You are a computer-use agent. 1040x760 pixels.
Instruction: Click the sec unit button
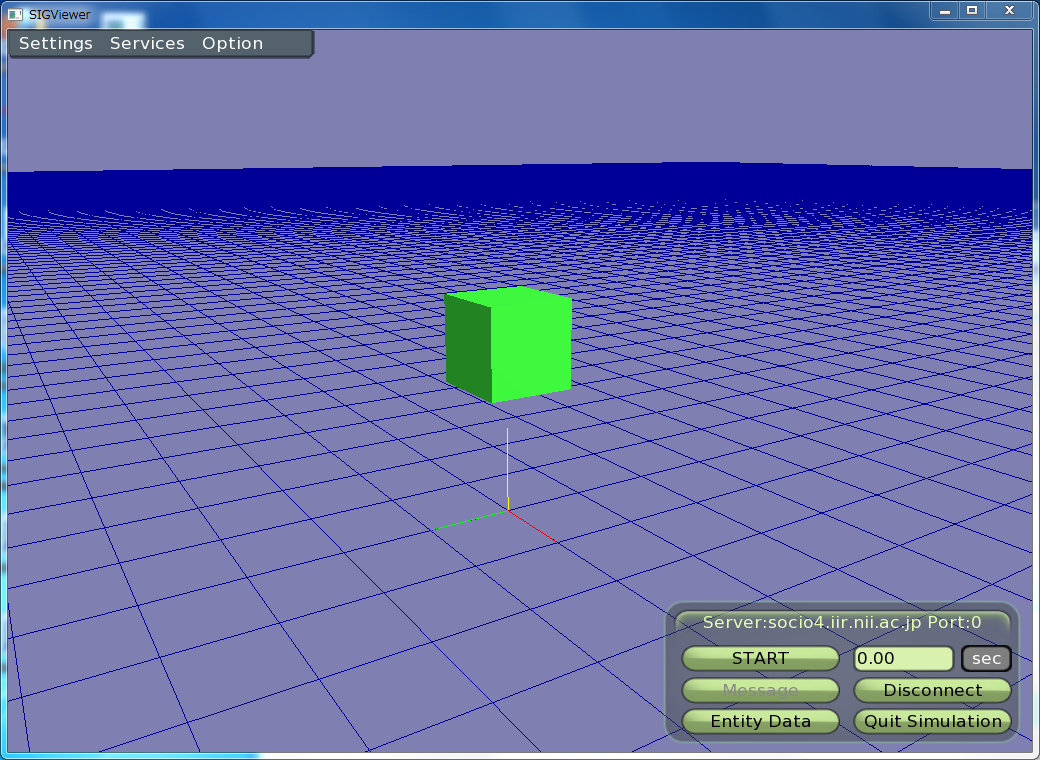pos(986,659)
